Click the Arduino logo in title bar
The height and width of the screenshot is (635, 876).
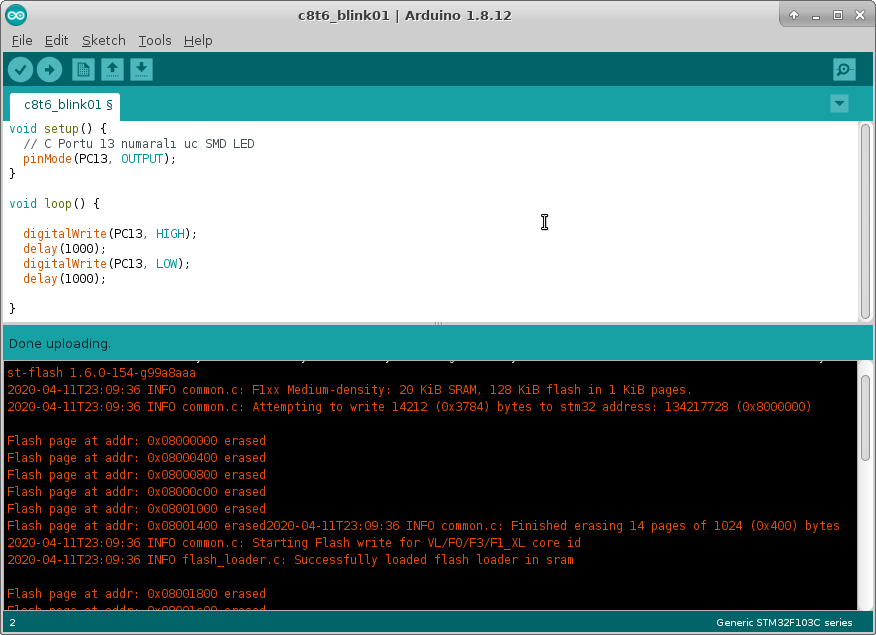point(16,15)
